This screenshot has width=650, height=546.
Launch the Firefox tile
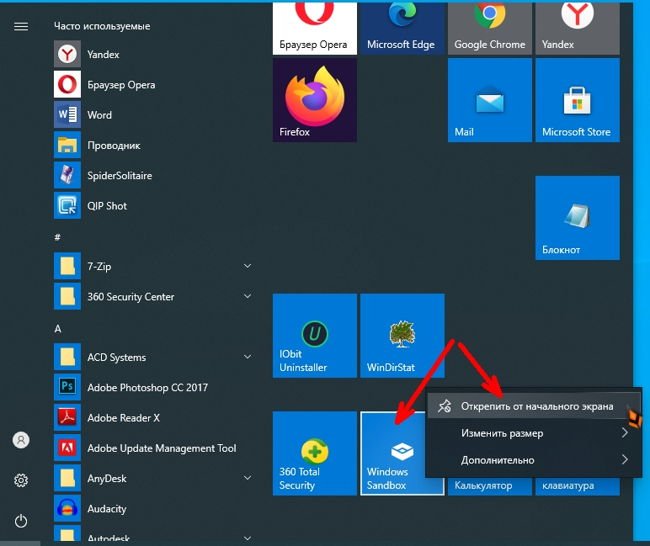tap(315, 100)
